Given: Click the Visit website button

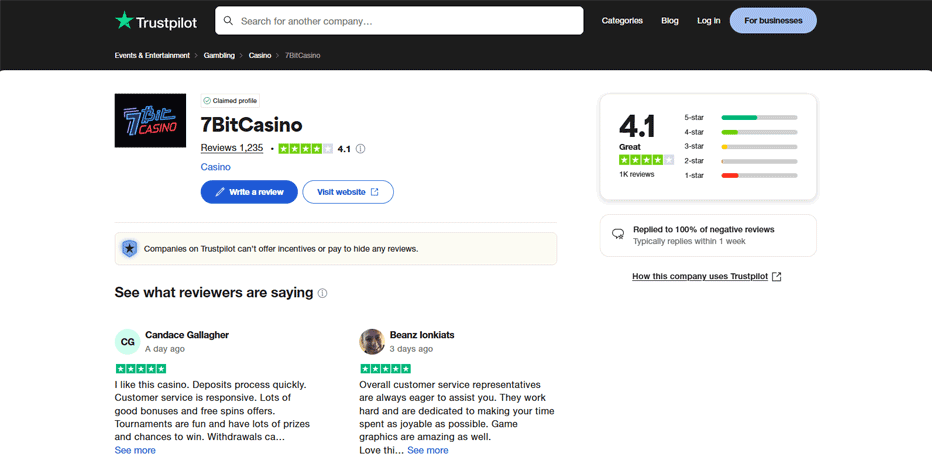Looking at the screenshot, I should click(x=348, y=192).
